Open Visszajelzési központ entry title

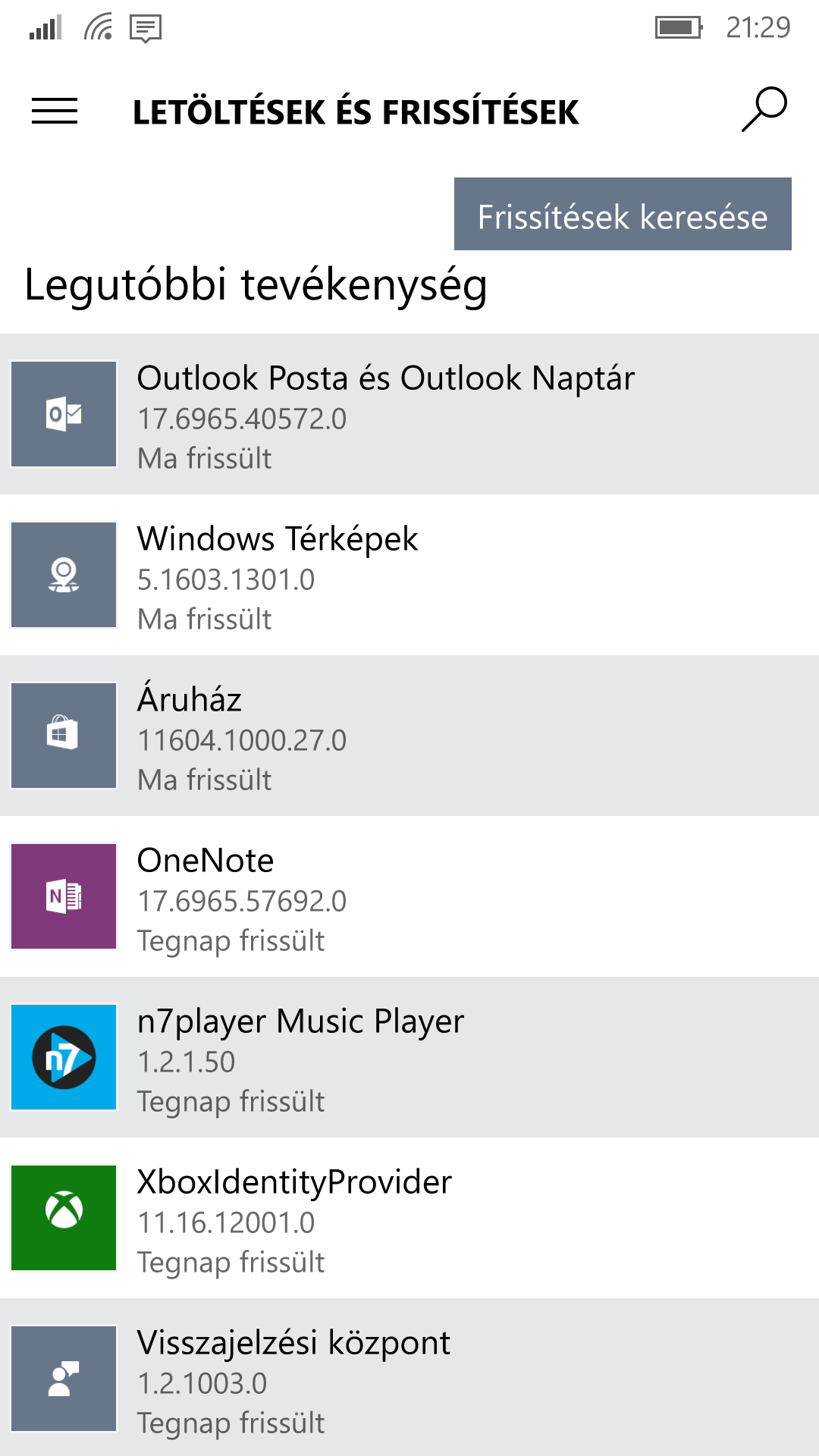[x=293, y=1343]
